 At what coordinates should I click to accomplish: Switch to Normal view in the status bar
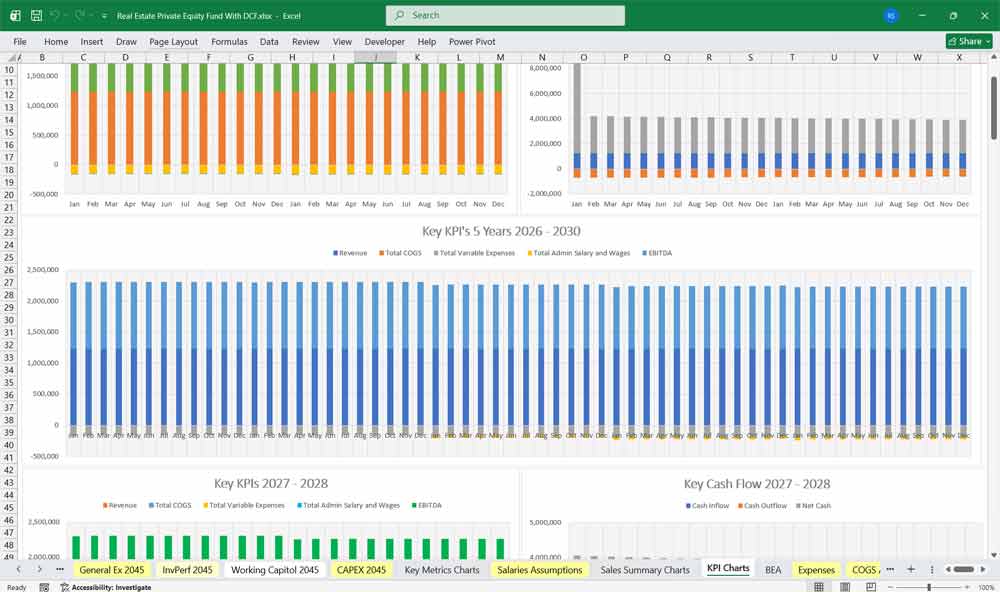click(818, 586)
